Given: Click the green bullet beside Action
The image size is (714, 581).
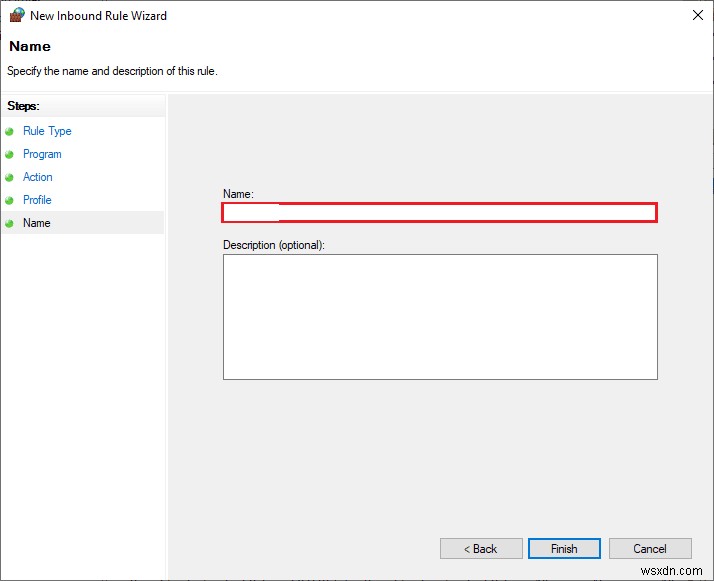Looking at the screenshot, I should [10, 177].
